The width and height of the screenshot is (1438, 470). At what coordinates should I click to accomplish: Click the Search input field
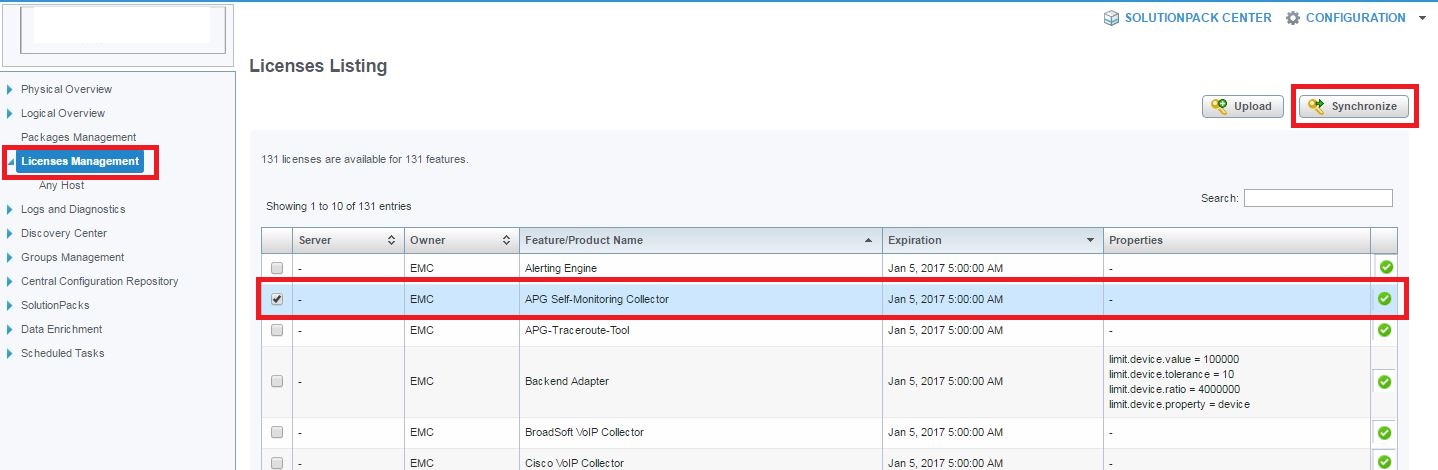[1317, 198]
